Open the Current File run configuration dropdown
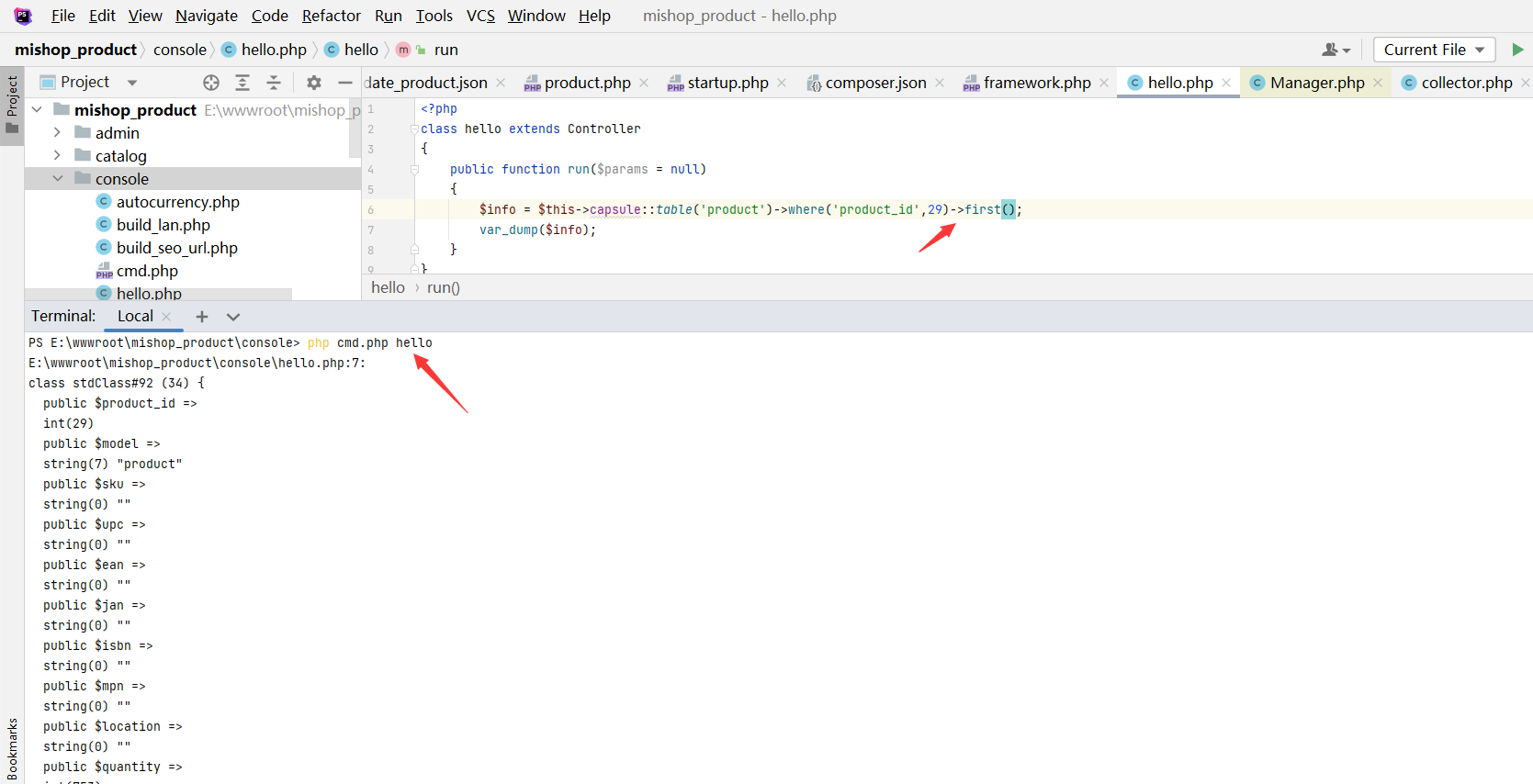Viewport: 1533px width, 784px height. (x=1434, y=50)
